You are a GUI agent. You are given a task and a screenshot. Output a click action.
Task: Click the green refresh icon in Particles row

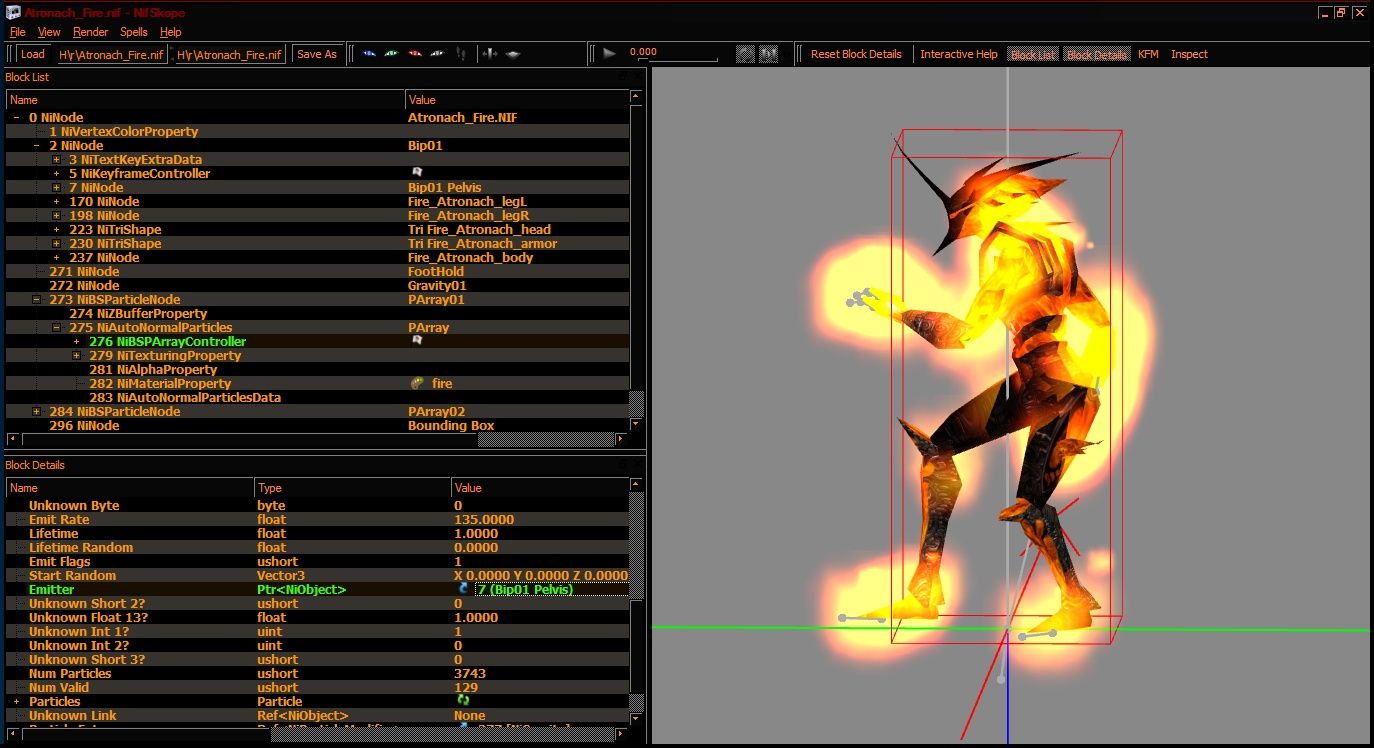[463, 701]
